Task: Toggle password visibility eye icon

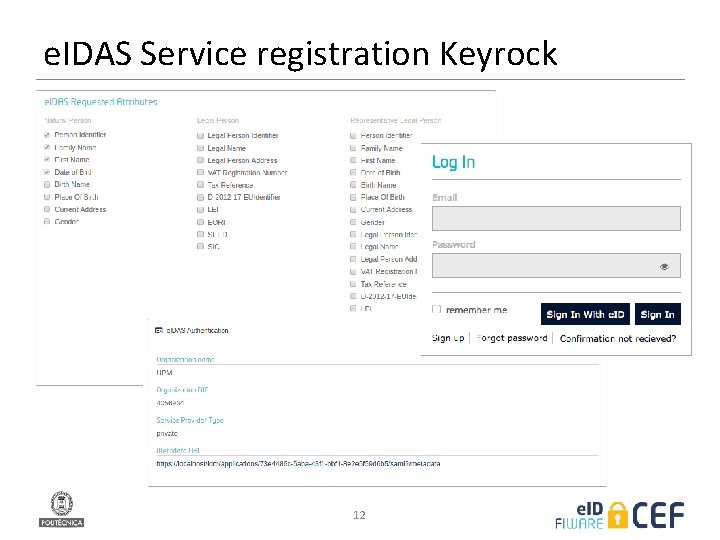Action: coord(664,266)
